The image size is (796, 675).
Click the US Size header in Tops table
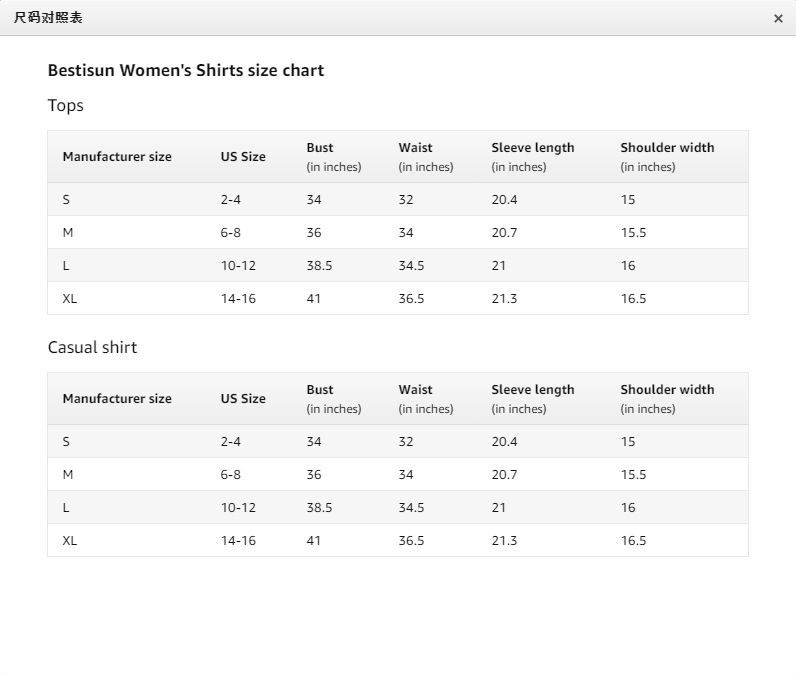(x=243, y=156)
